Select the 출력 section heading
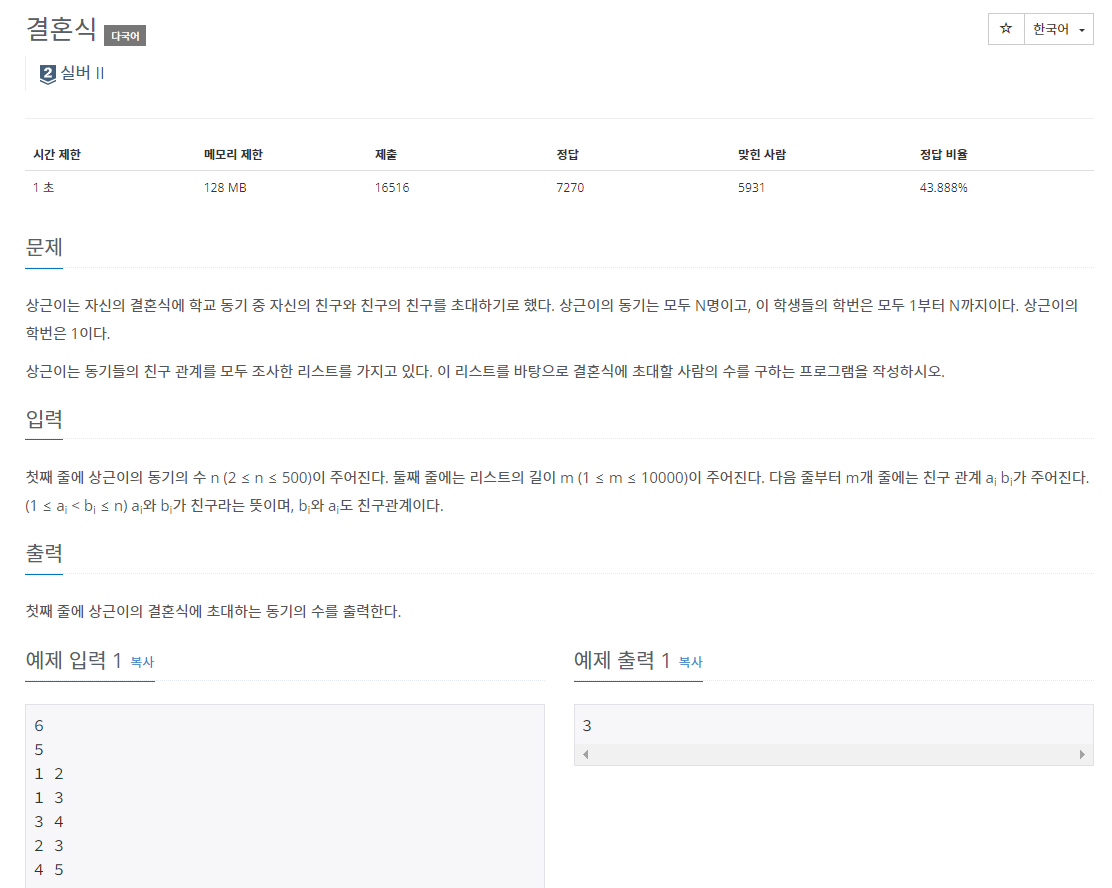The image size is (1112, 888). click(x=45, y=552)
